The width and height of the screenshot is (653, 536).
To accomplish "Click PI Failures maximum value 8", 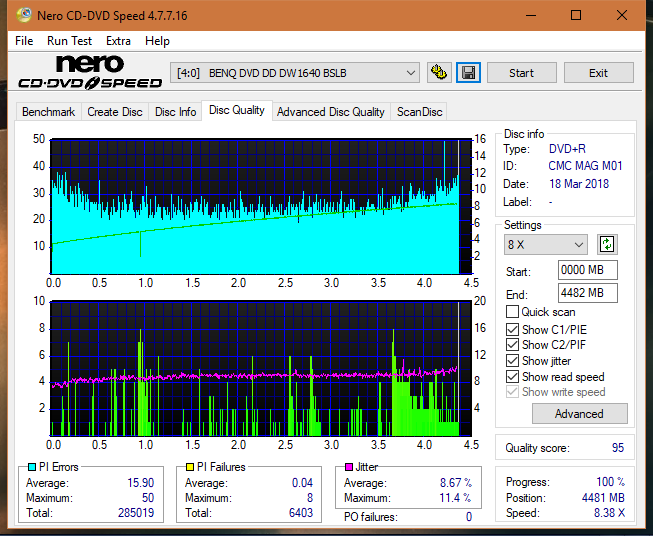I will tap(310, 498).
